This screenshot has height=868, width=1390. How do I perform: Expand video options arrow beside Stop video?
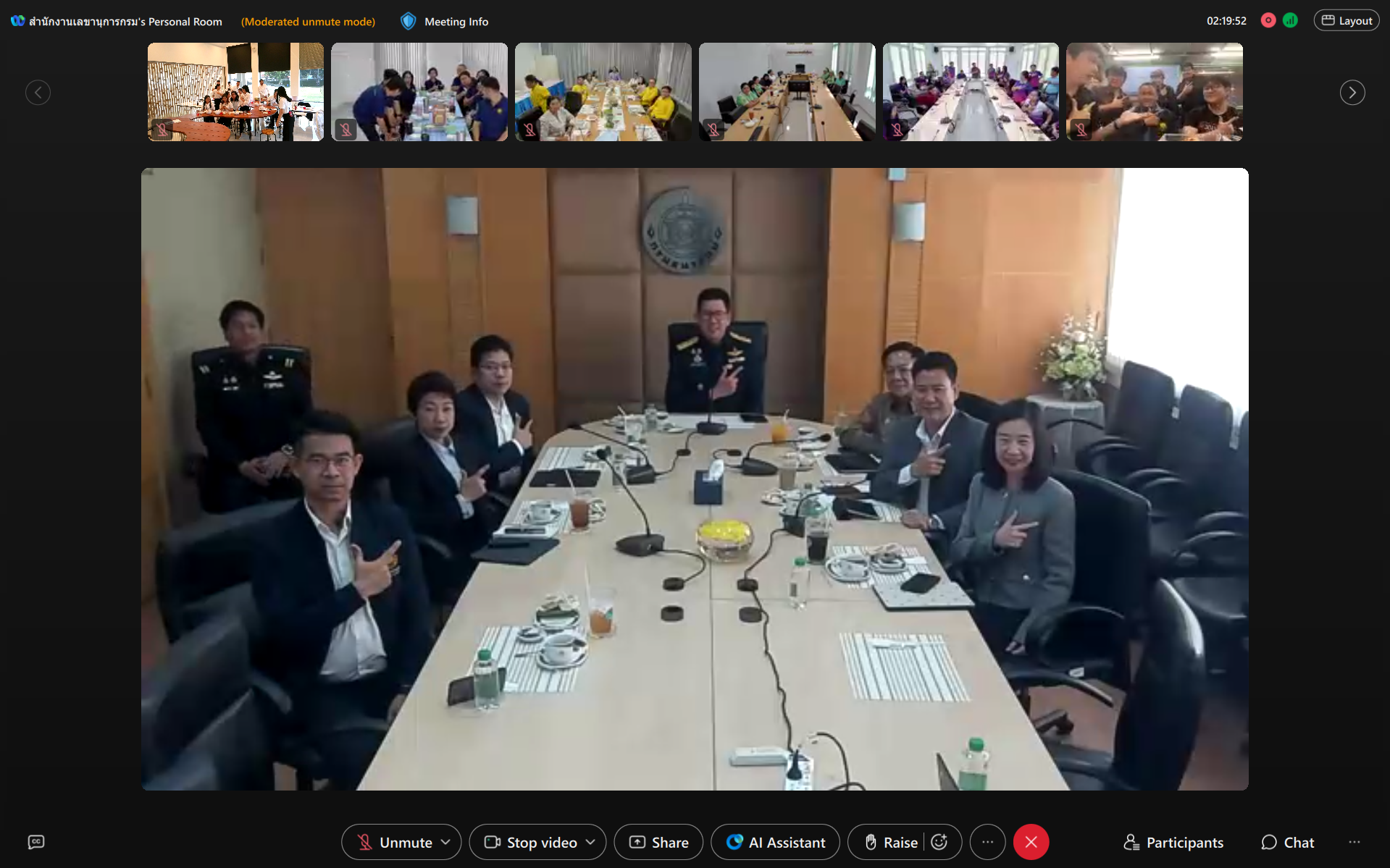(590, 842)
